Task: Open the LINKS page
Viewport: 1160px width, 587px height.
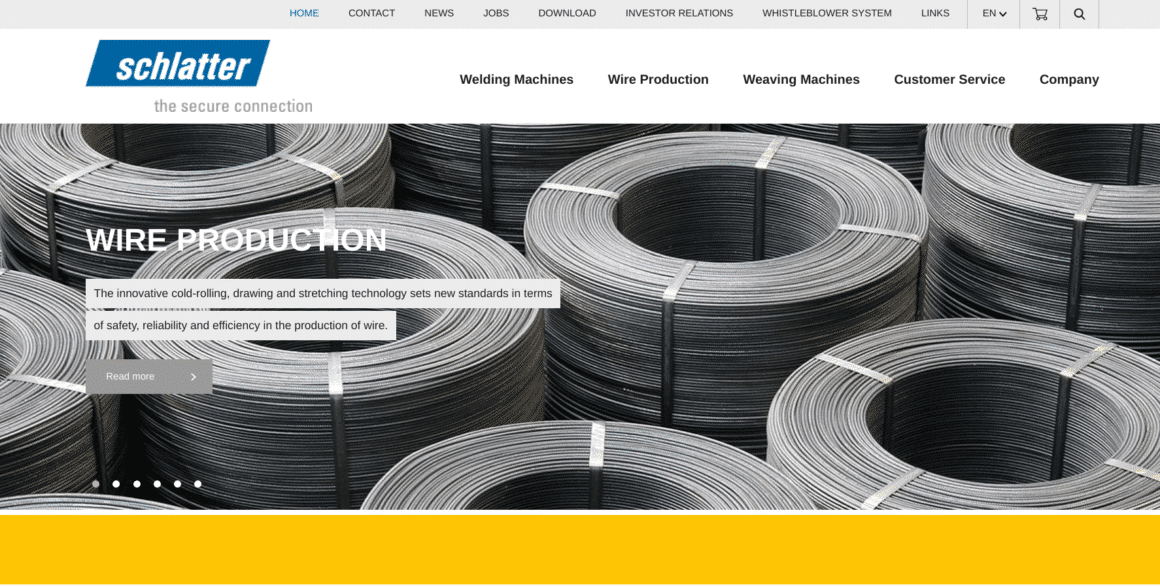Action: (935, 13)
